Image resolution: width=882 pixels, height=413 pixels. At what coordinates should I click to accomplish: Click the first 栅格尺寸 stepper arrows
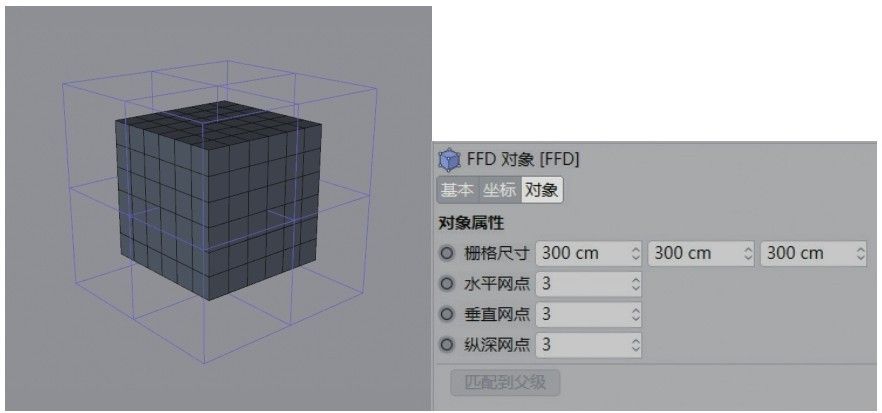pos(636,254)
